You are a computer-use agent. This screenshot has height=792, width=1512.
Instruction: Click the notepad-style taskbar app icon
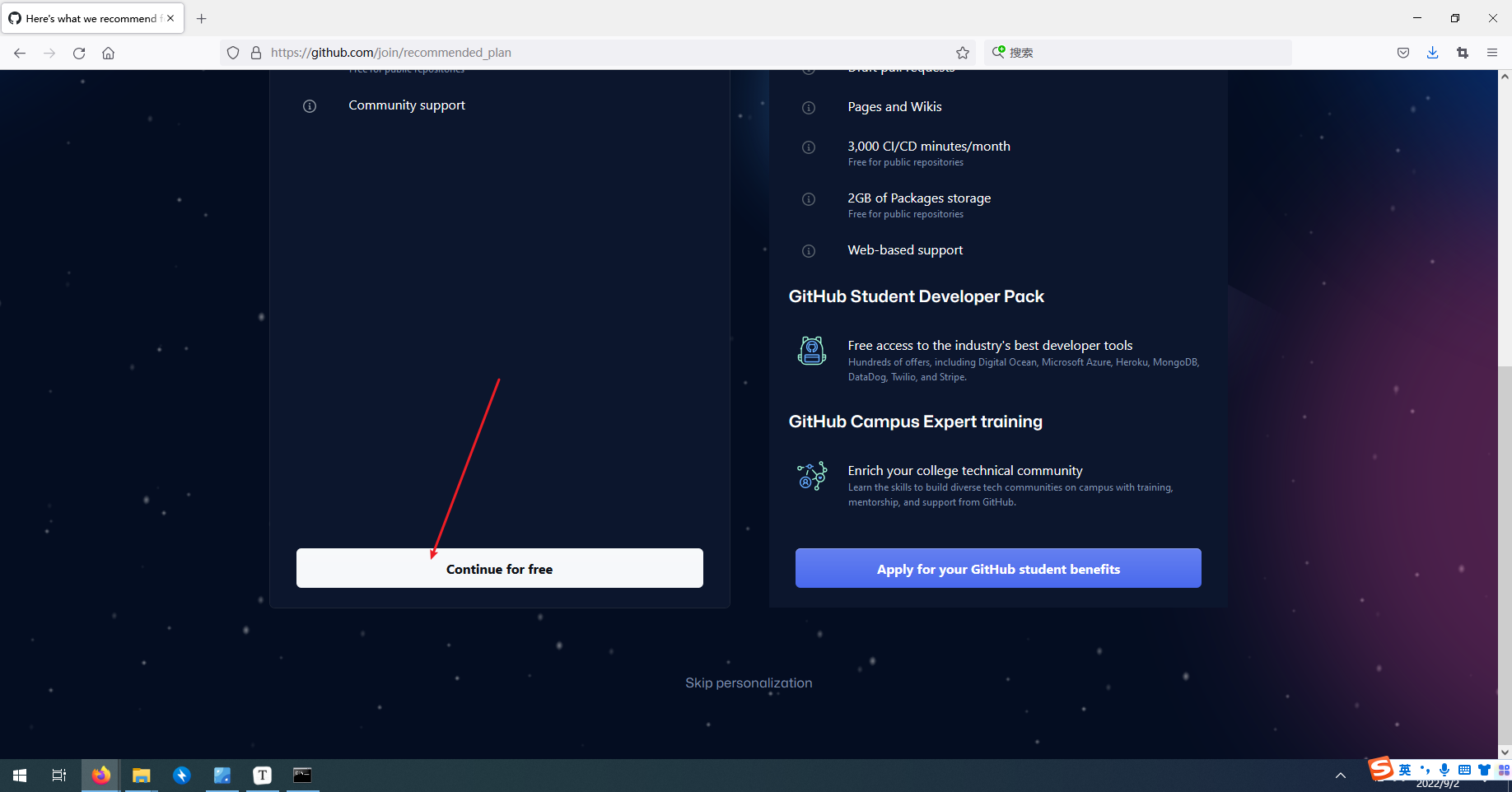pyautogui.click(x=222, y=776)
